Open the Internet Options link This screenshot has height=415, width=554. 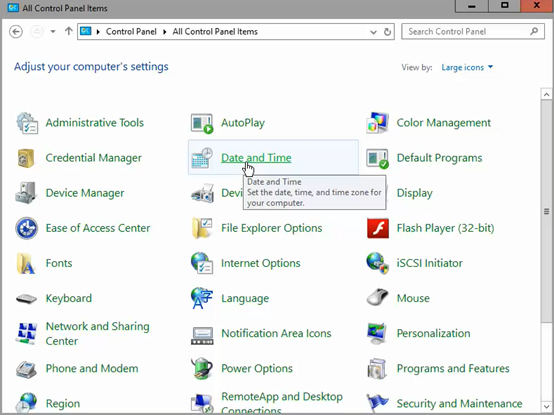[x=260, y=263]
